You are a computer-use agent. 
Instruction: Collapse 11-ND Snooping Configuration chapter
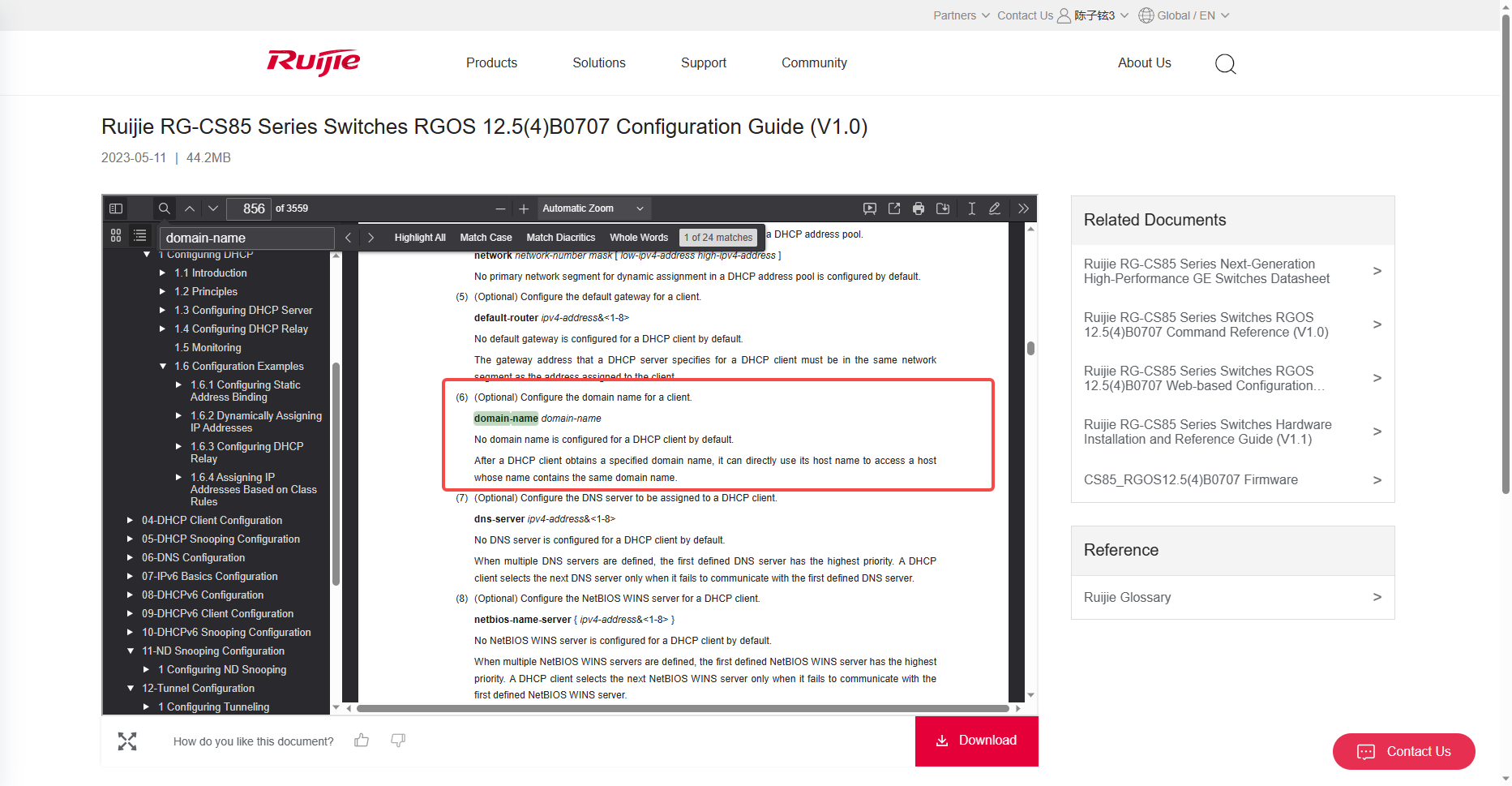click(x=130, y=651)
